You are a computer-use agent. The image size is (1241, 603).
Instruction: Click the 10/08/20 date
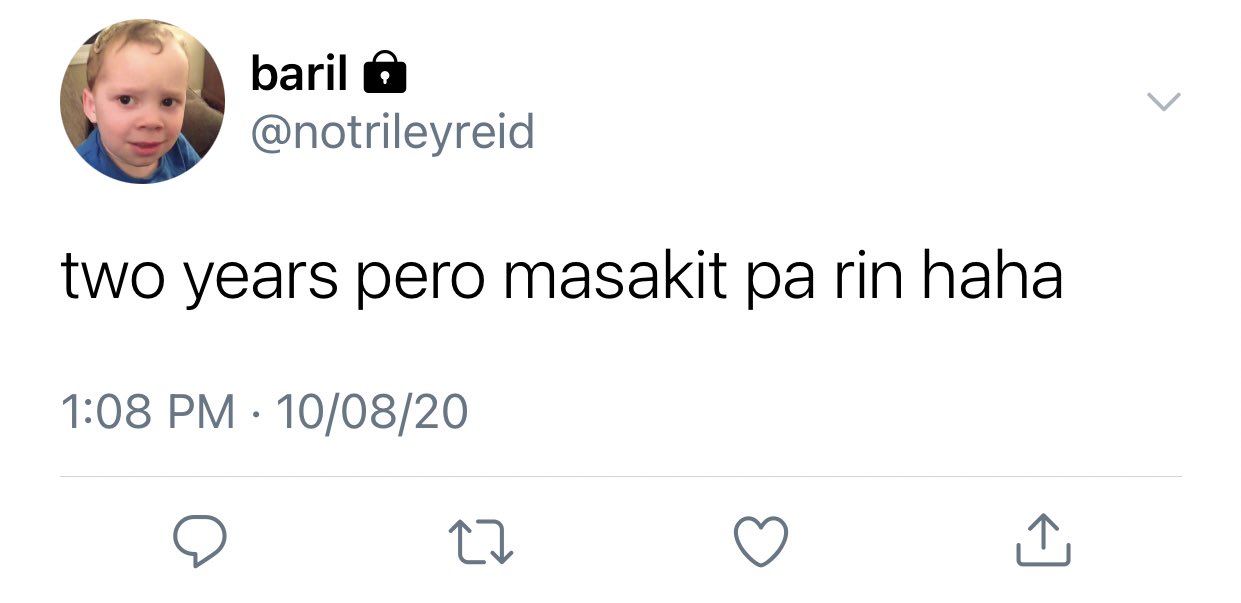pyautogui.click(x=372, y=412)
